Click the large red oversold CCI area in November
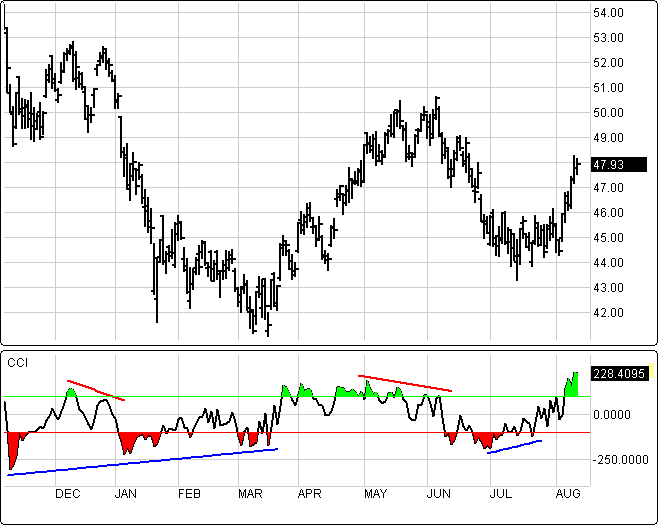This screenshot has height=525, width=658. click(13, 447)
